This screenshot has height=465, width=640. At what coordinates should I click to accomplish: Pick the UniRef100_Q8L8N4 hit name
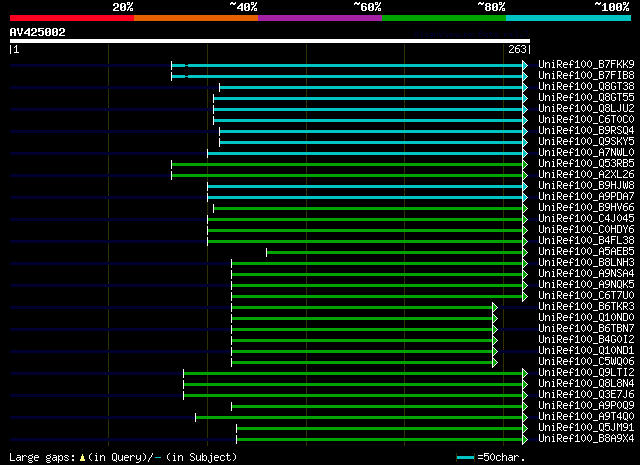coord(586,384)
